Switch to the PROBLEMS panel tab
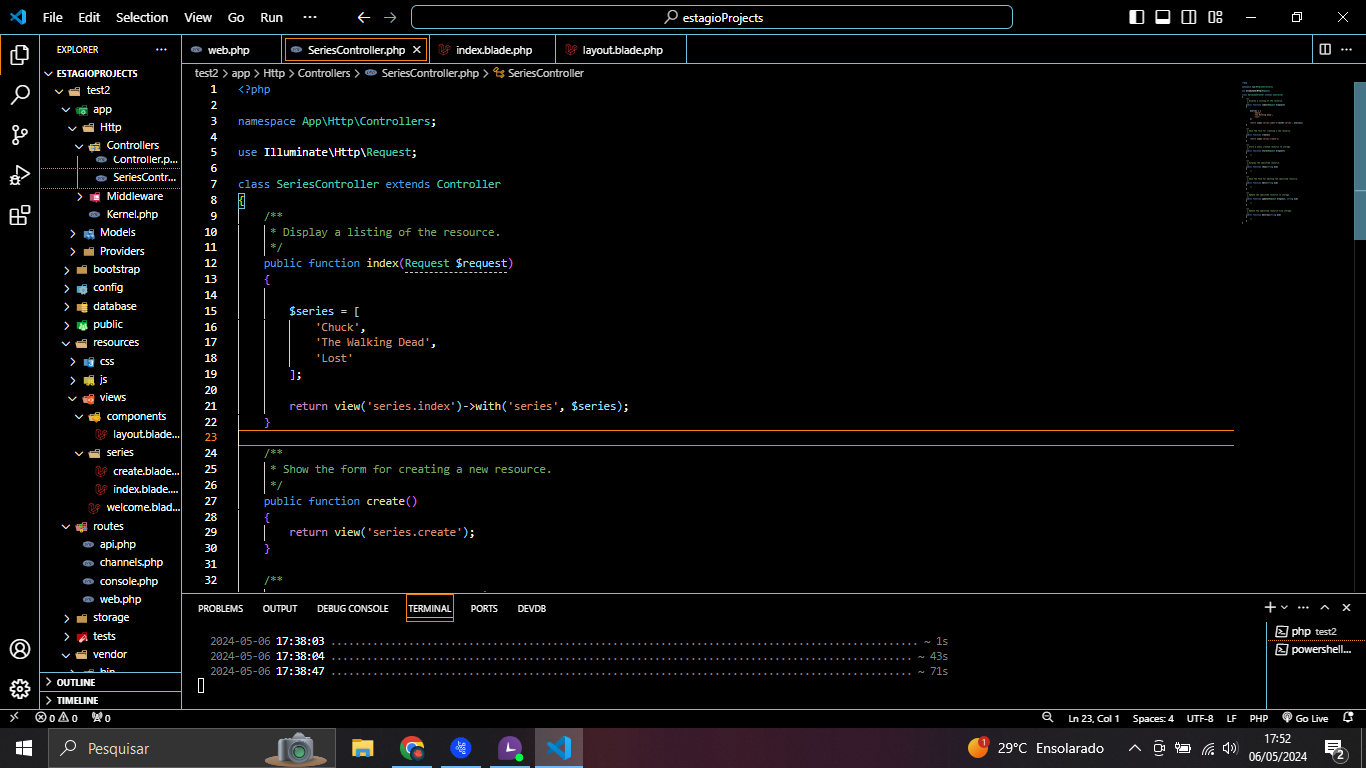 [x=220, y=608]
